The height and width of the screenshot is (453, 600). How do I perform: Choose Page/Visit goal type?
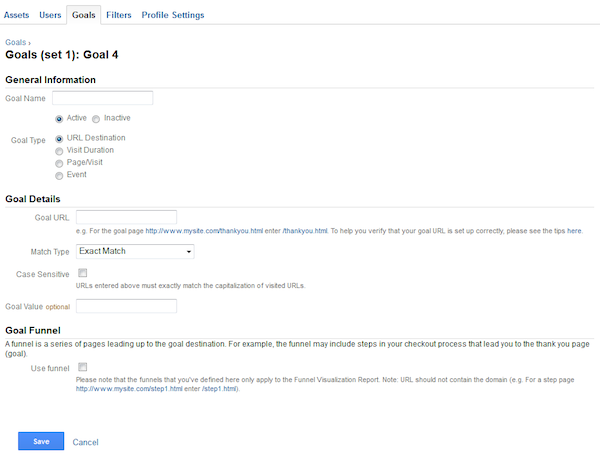coord(59,163)
